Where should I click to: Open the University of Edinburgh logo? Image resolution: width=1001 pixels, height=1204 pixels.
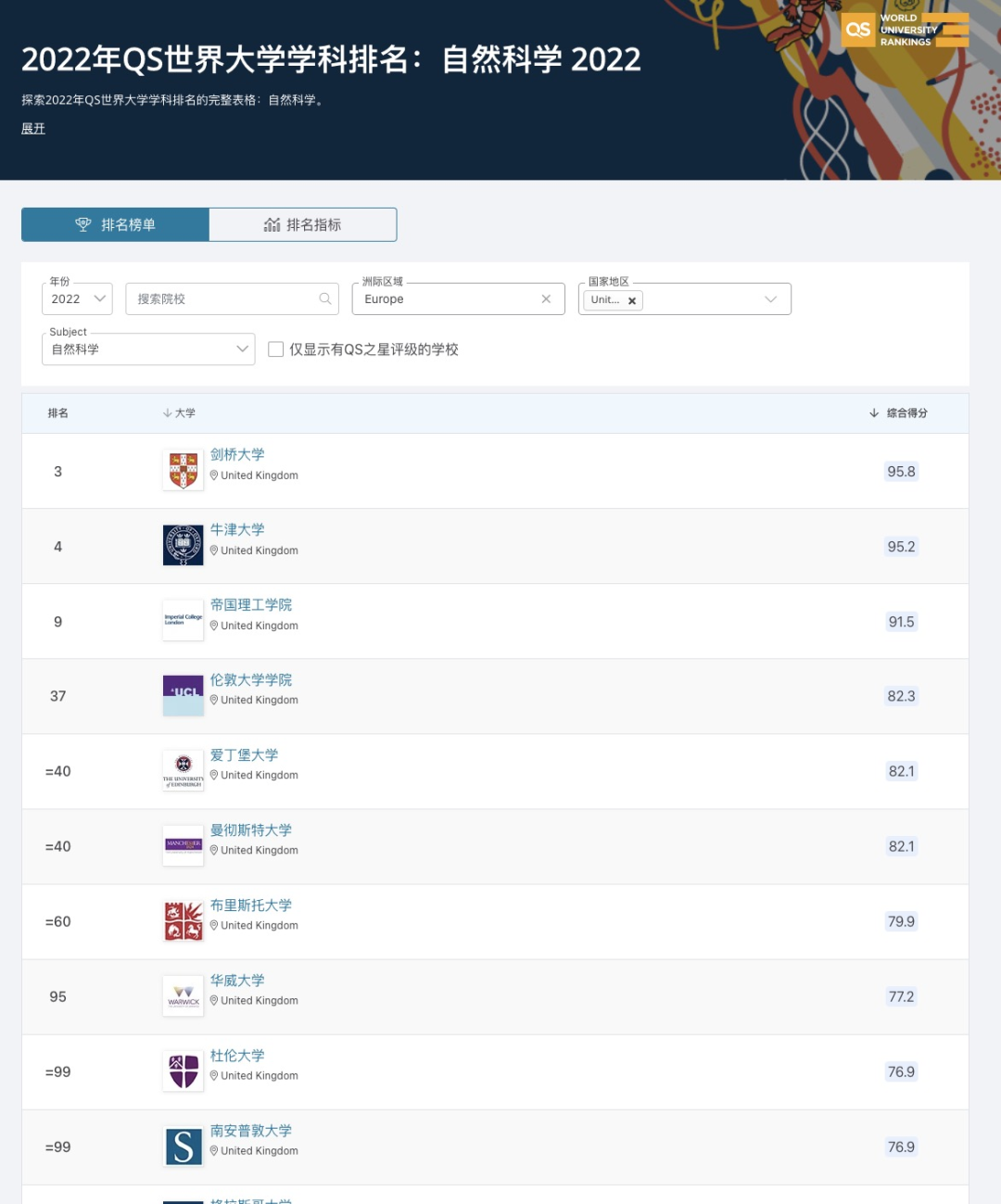point(184,771)
